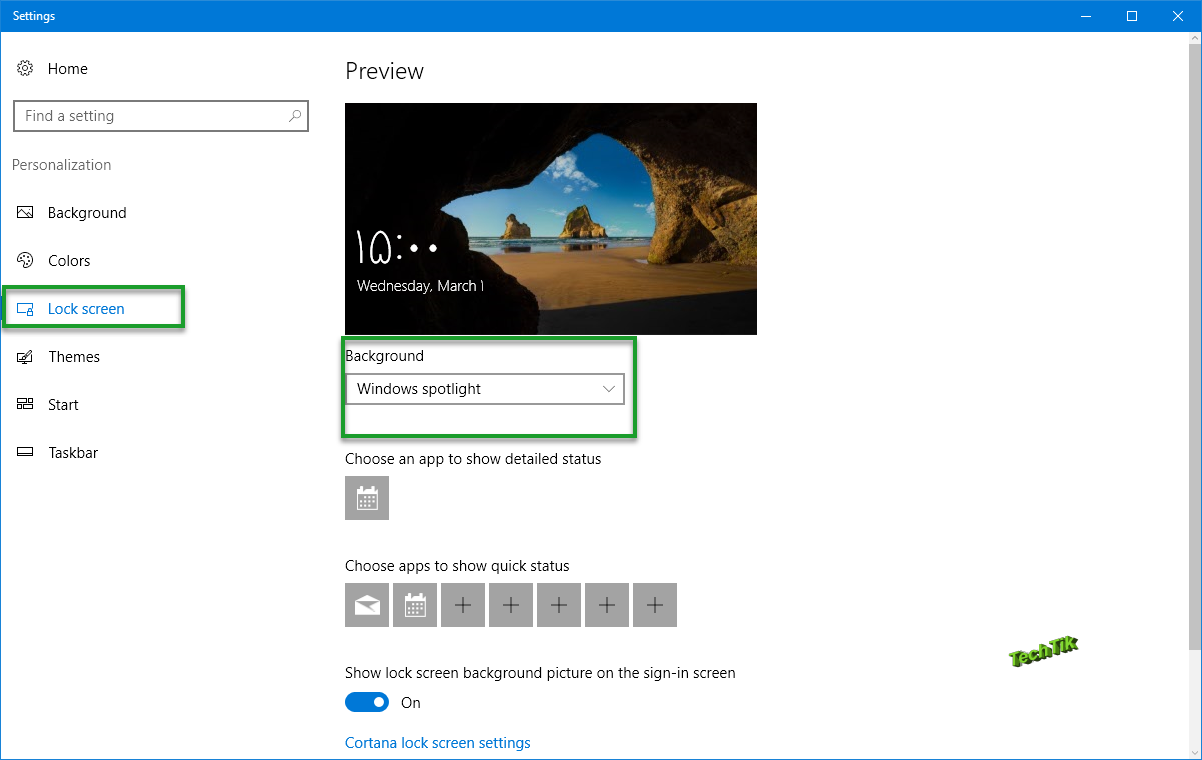Click the search magnifier icon
The width and height of the screenshot is (1202, 760).
[x=295, y=116]
